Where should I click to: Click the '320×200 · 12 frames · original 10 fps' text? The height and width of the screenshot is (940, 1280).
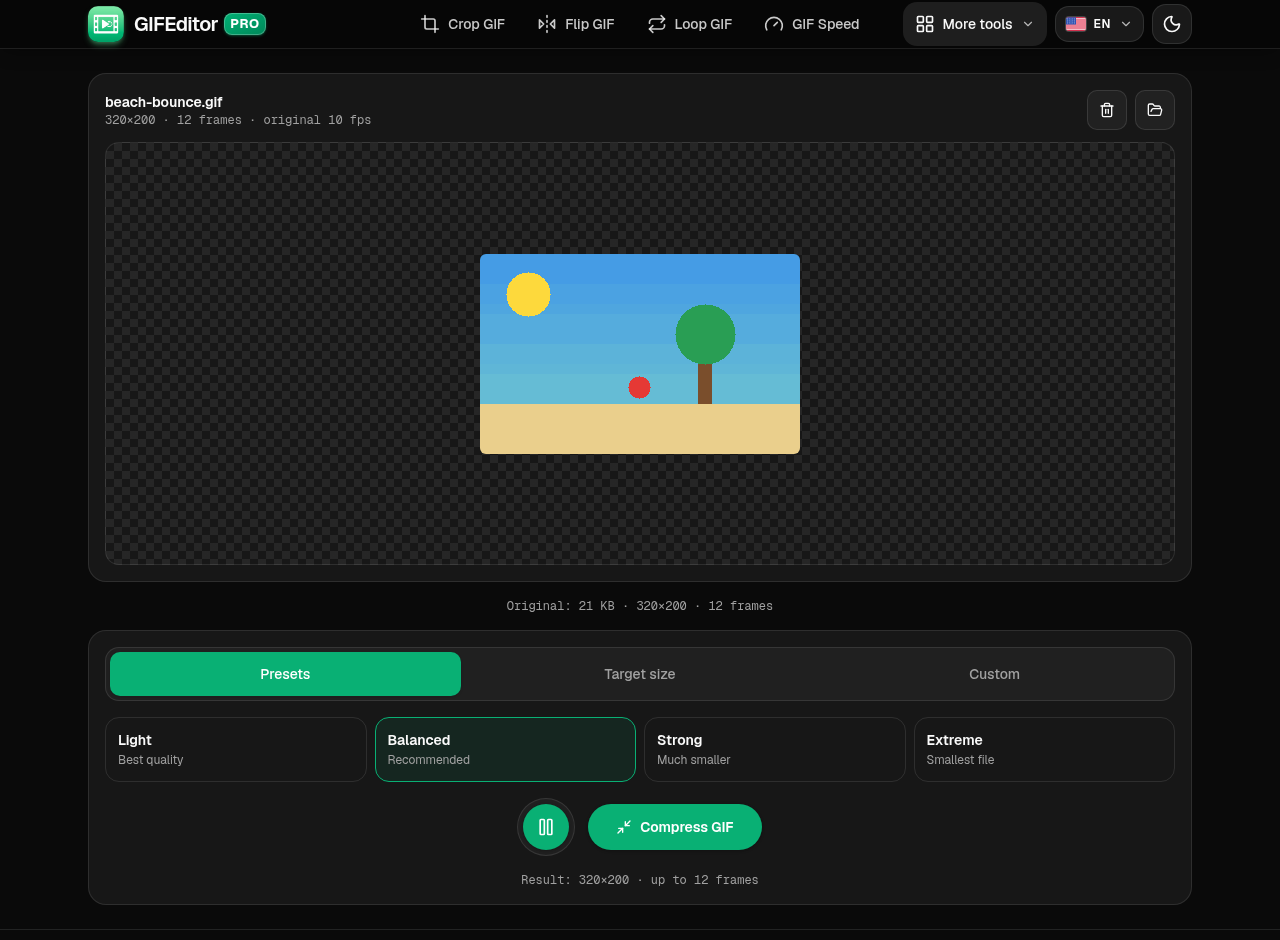[238, 120]
